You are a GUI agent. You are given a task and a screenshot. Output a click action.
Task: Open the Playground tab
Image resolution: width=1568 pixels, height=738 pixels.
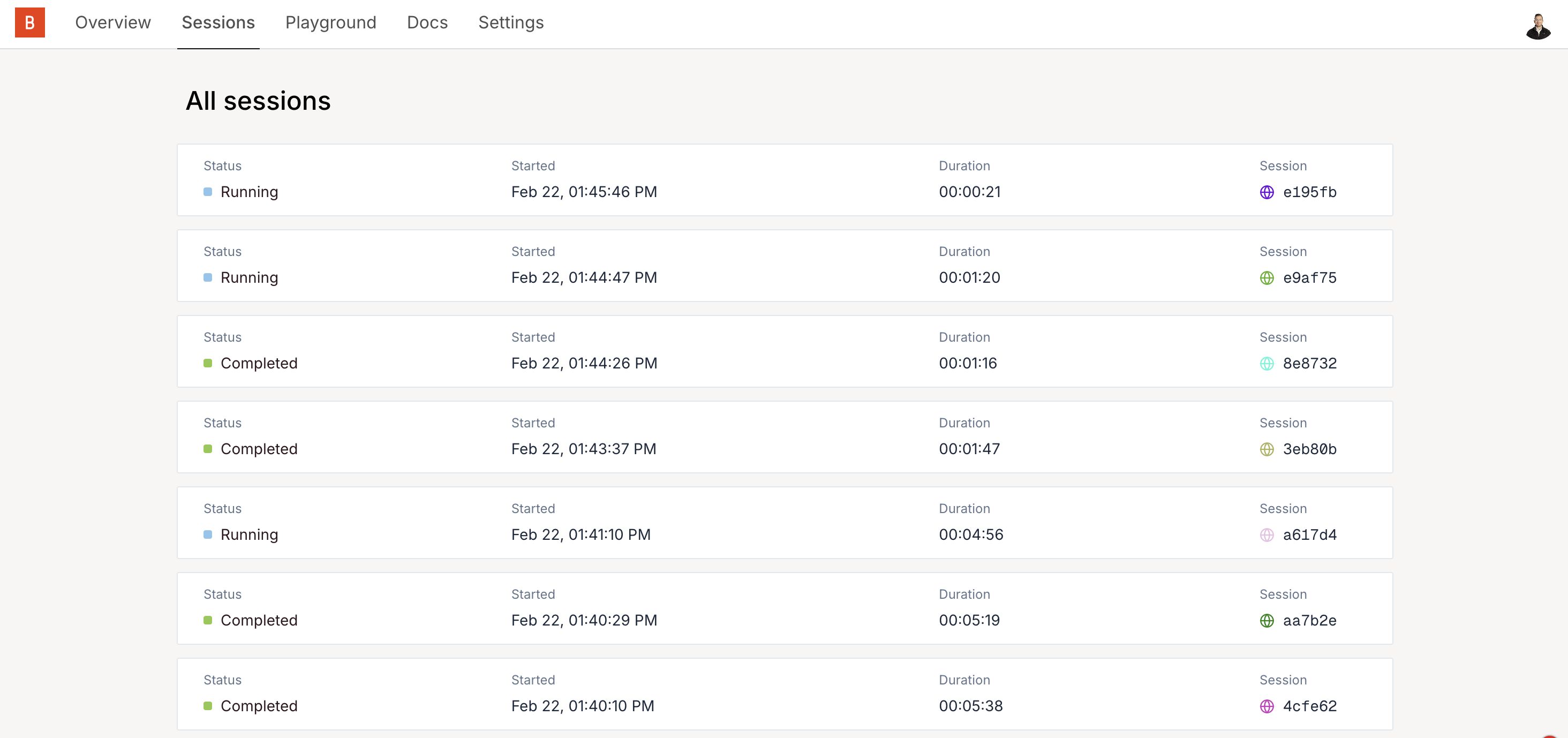(x=330, y=22)
